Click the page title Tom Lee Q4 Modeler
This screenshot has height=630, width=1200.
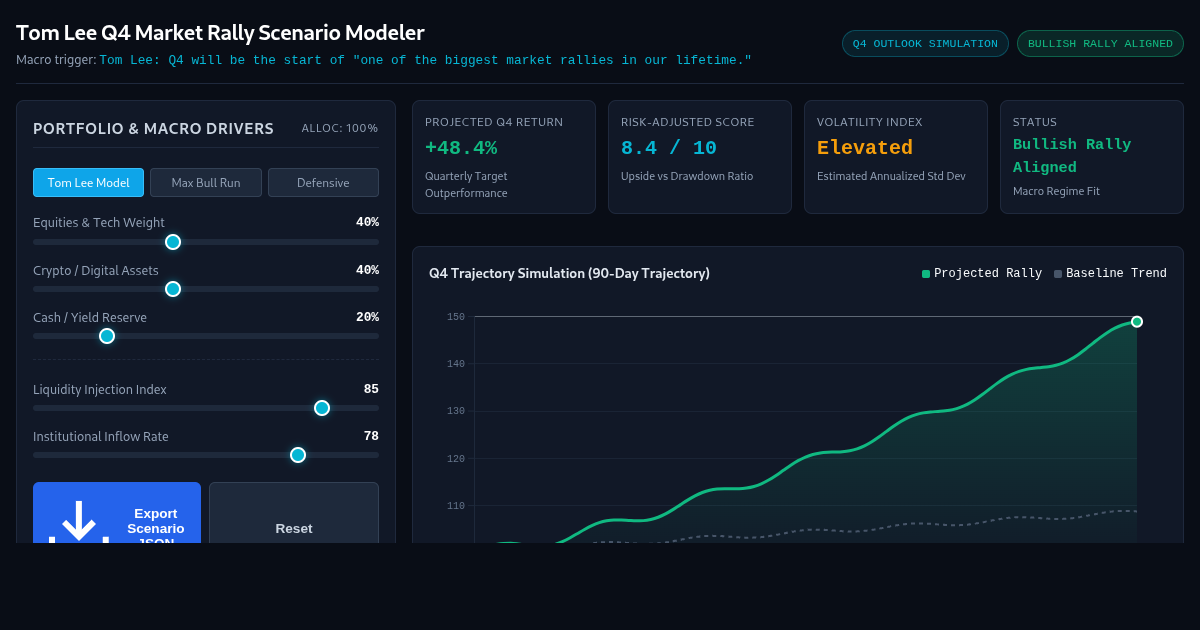tap(220, 33)
